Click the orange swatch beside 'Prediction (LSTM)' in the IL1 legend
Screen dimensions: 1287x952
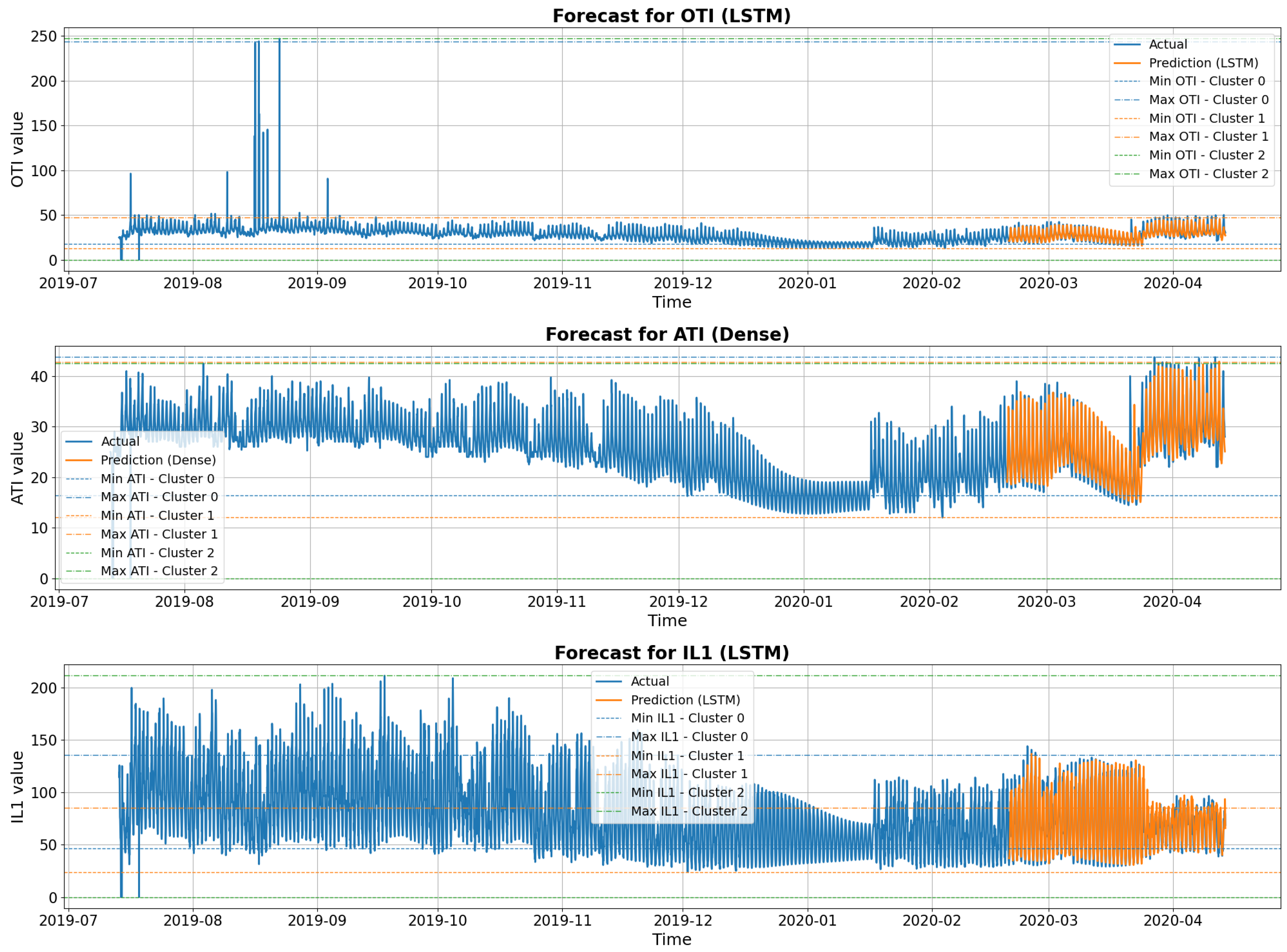[x=609, y=700]
